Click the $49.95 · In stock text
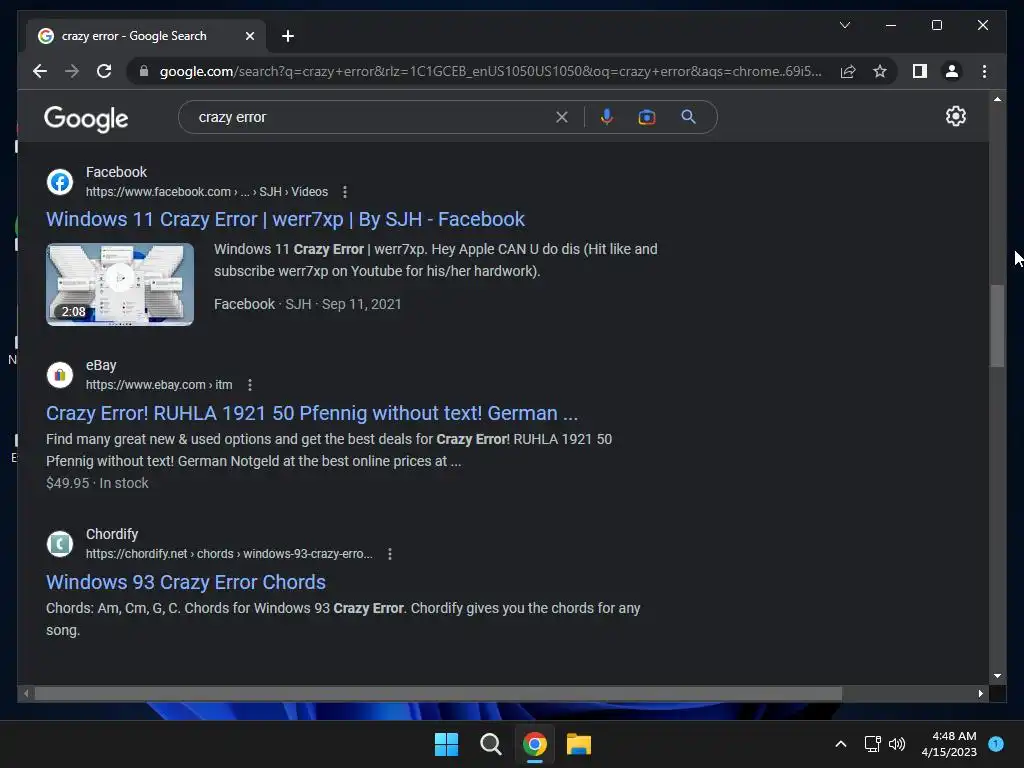The image size is (1024, 768). [97, 483]
